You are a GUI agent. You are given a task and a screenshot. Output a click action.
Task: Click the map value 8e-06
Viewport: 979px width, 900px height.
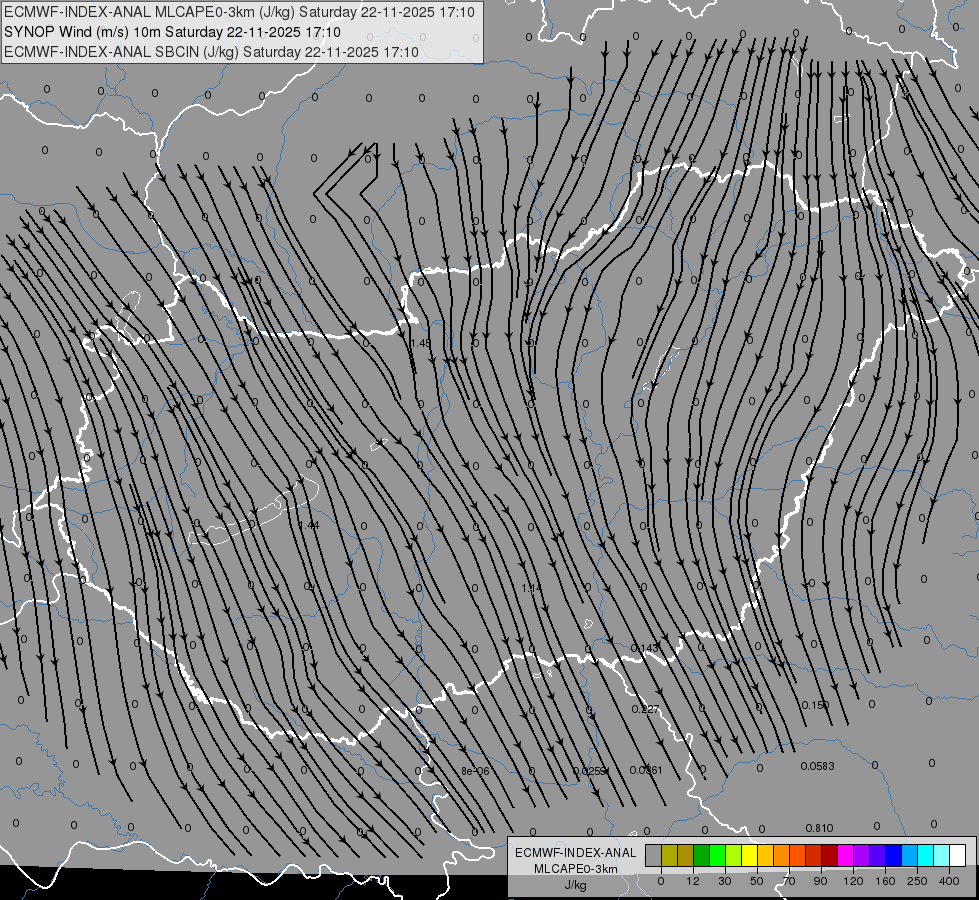(475, 771)
